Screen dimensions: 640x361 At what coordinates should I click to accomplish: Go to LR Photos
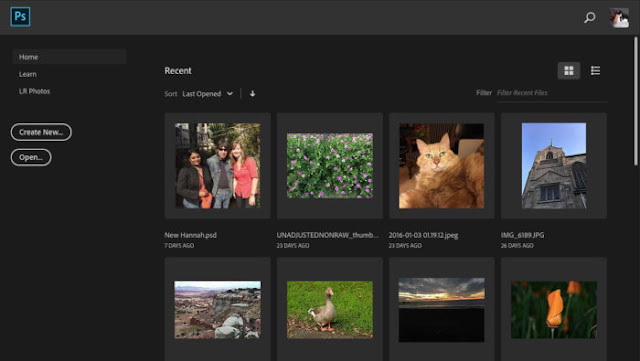(x=34, y=91)
